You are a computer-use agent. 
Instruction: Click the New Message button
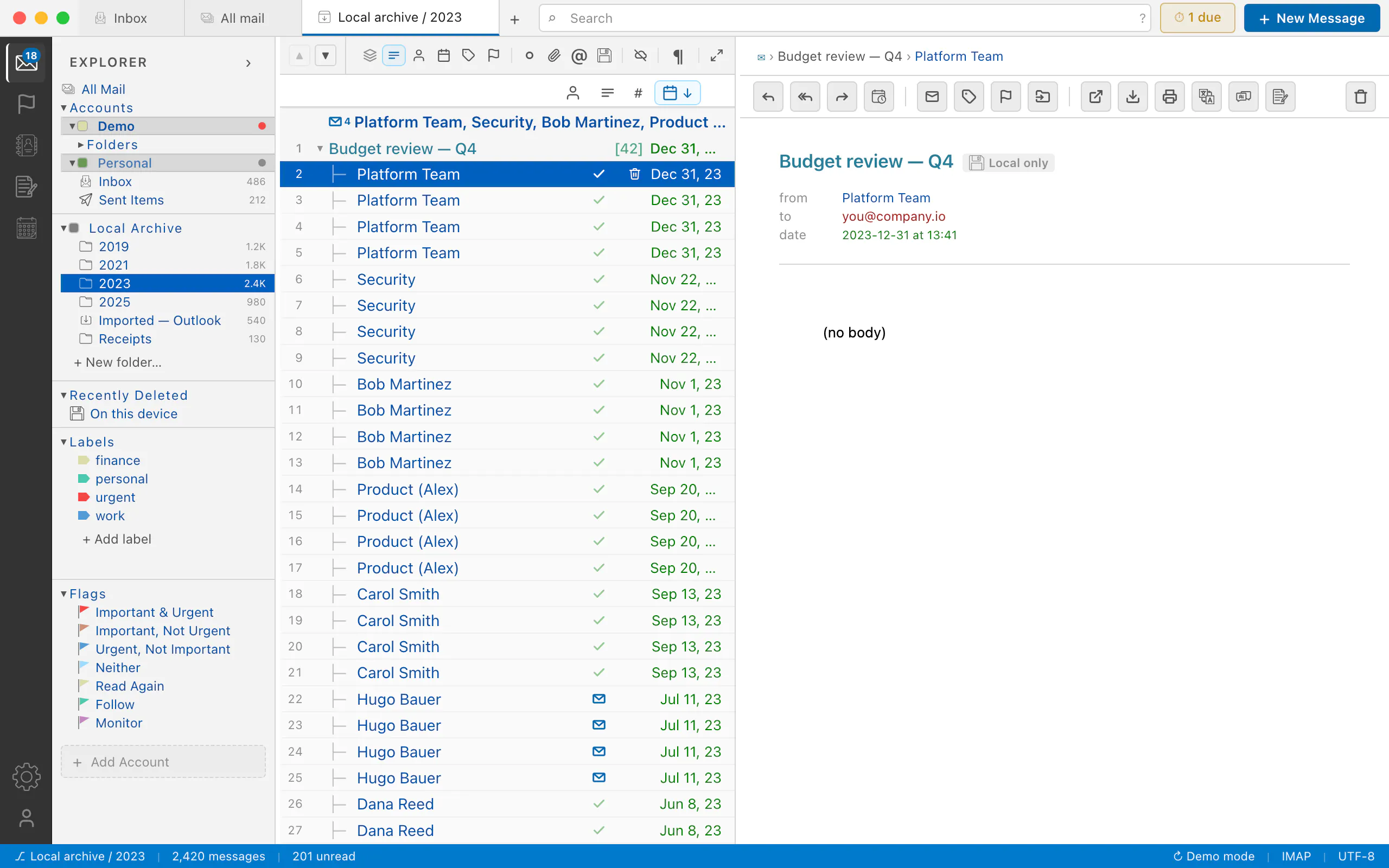point(1311,18)
